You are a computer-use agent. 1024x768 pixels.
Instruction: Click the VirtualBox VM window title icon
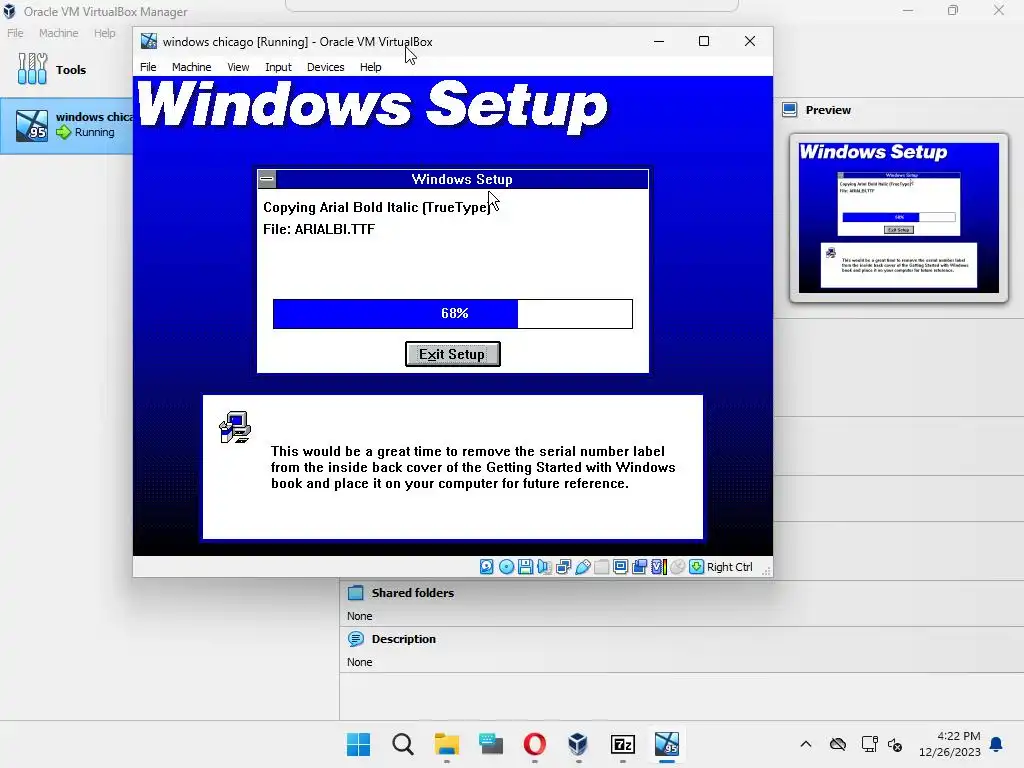pos(149,41)
